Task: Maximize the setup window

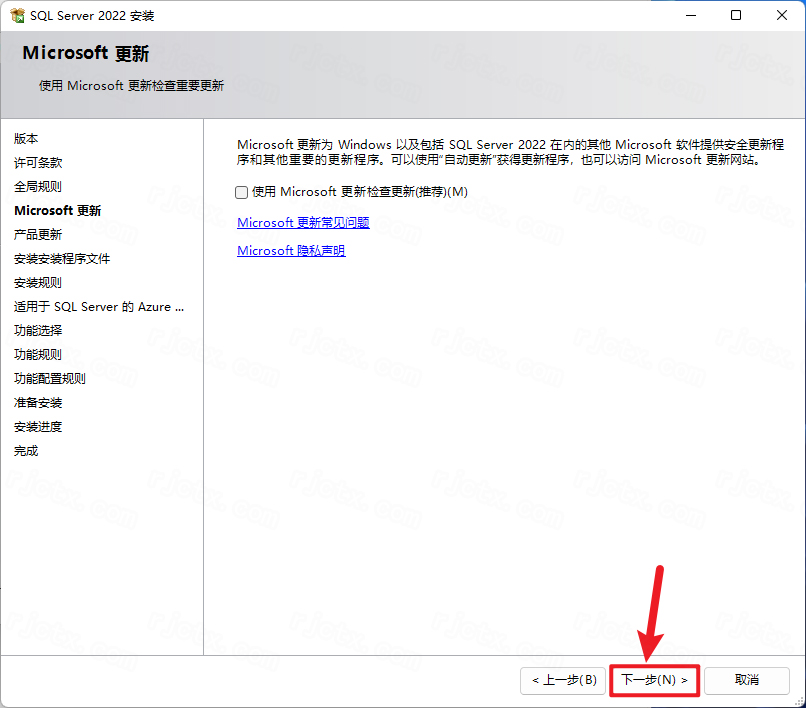Action: coord(736,15)
